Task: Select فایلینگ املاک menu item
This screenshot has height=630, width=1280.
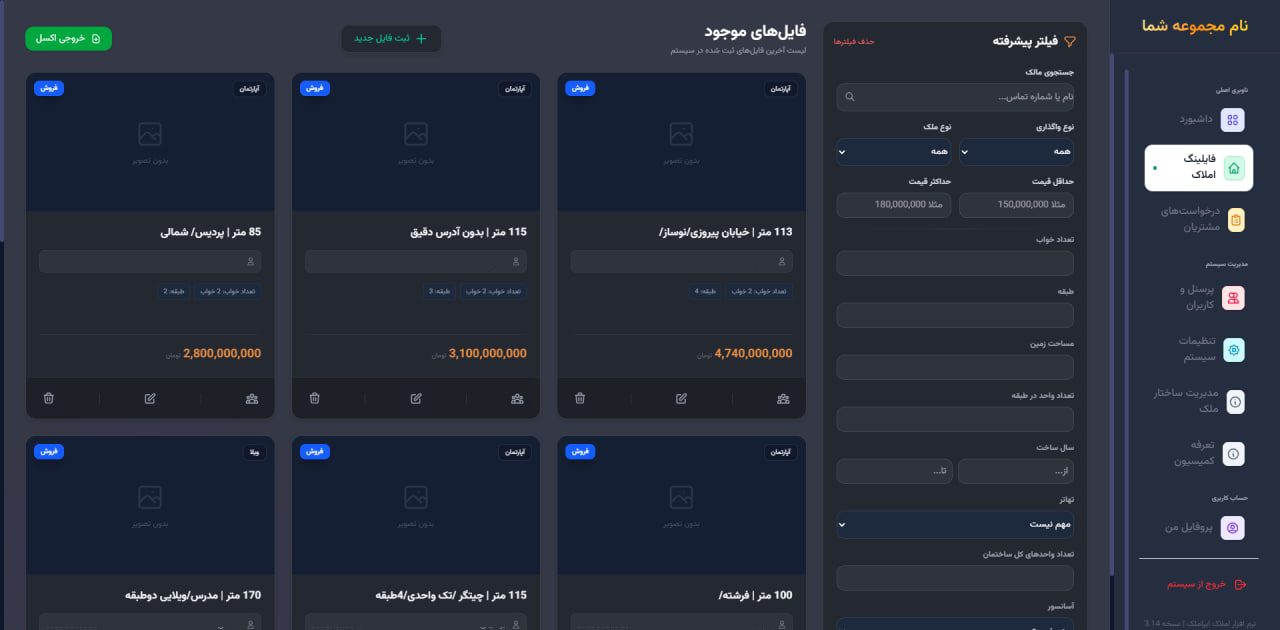Action: 1199,168
